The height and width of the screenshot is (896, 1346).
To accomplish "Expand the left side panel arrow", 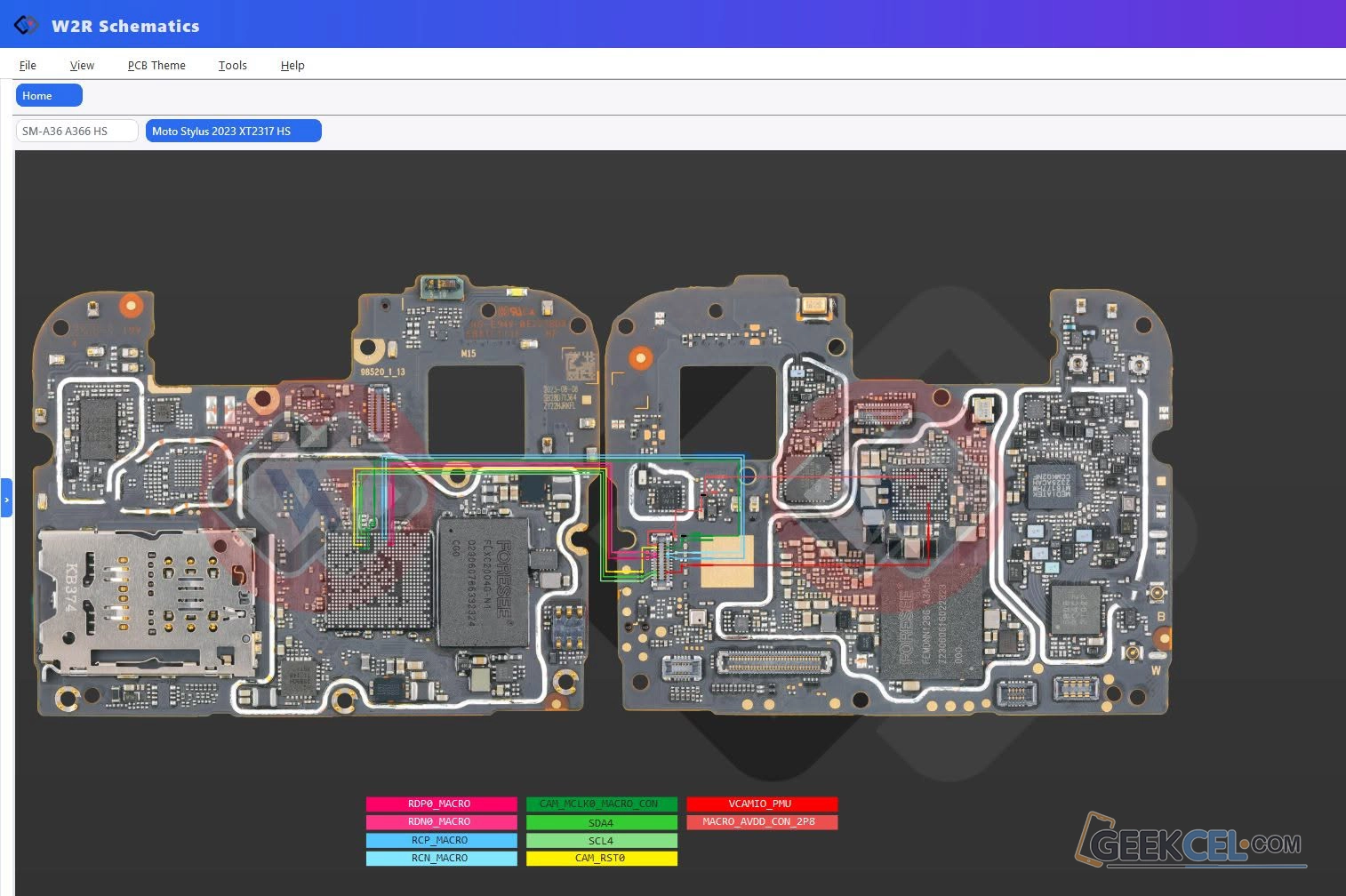I will [x=6, y=500].
